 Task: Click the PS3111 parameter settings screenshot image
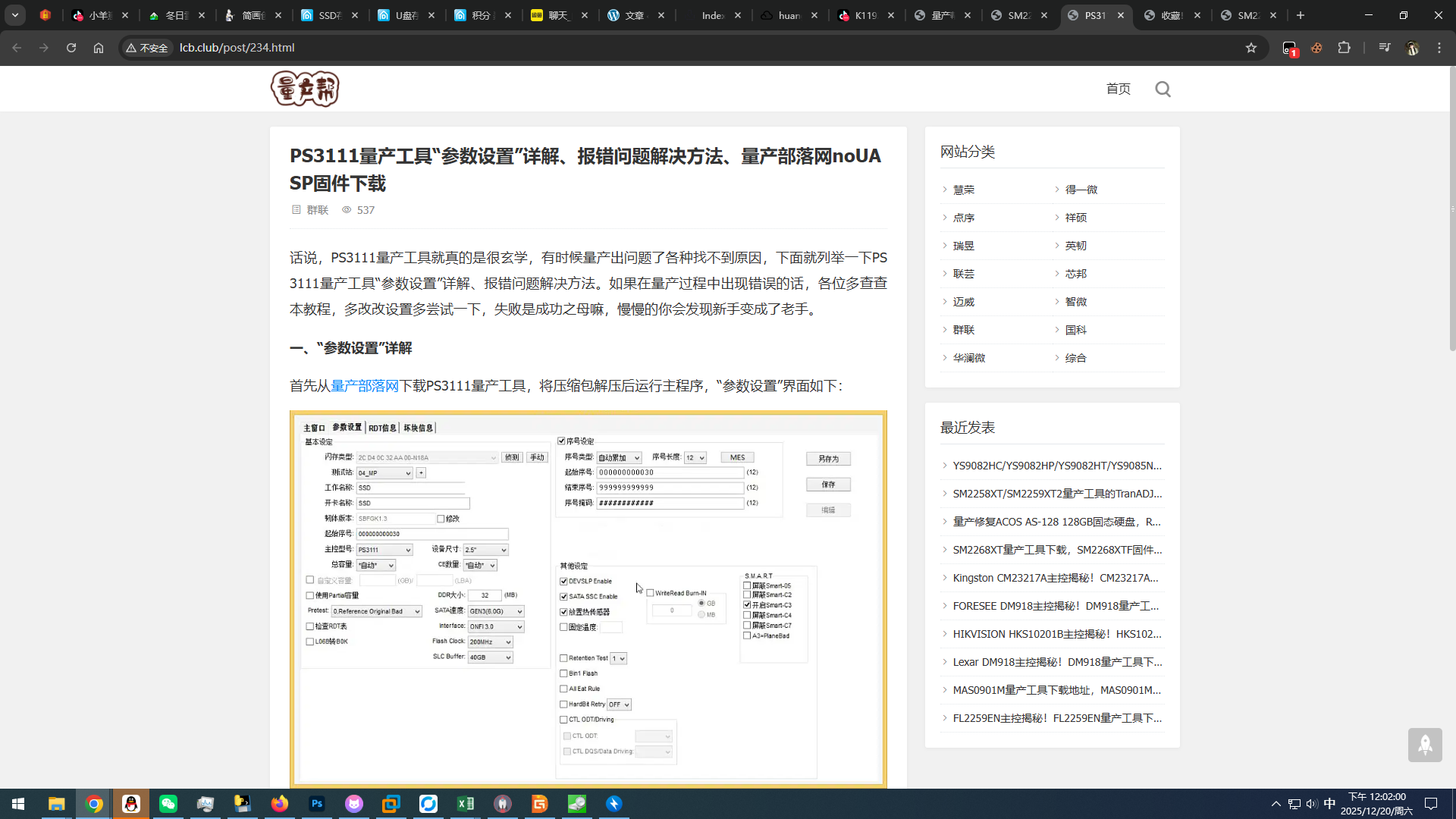(588, 599)
